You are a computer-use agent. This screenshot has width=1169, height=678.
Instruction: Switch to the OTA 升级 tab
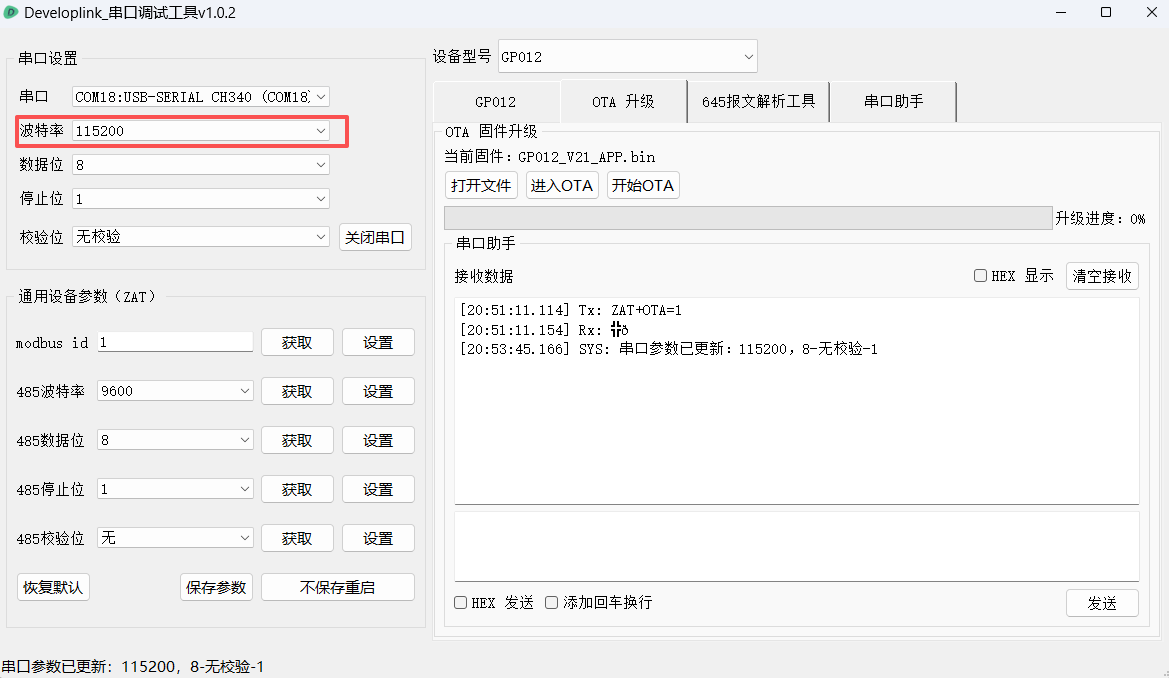tap(623, 101)
